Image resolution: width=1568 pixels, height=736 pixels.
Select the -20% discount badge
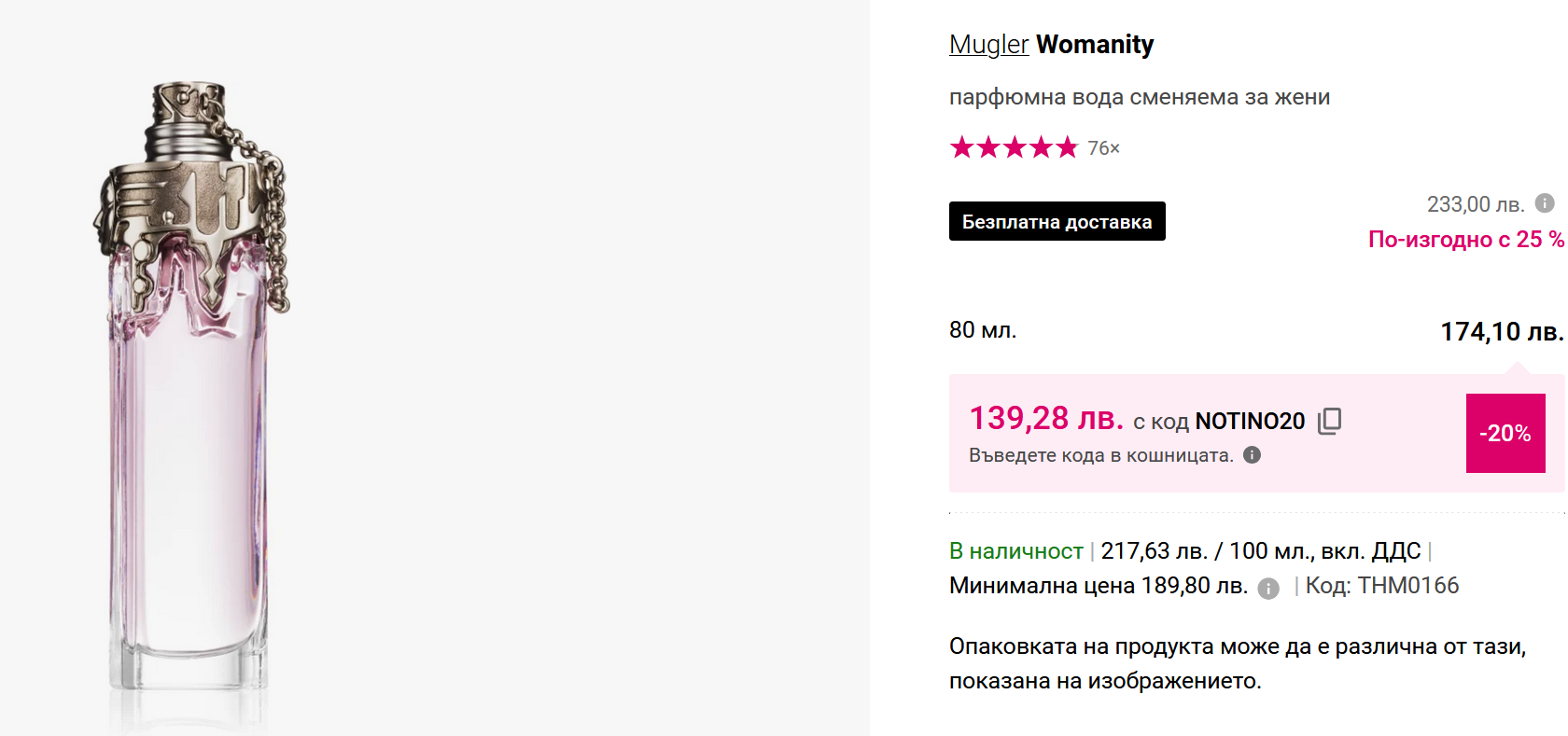click(1505, 433)
